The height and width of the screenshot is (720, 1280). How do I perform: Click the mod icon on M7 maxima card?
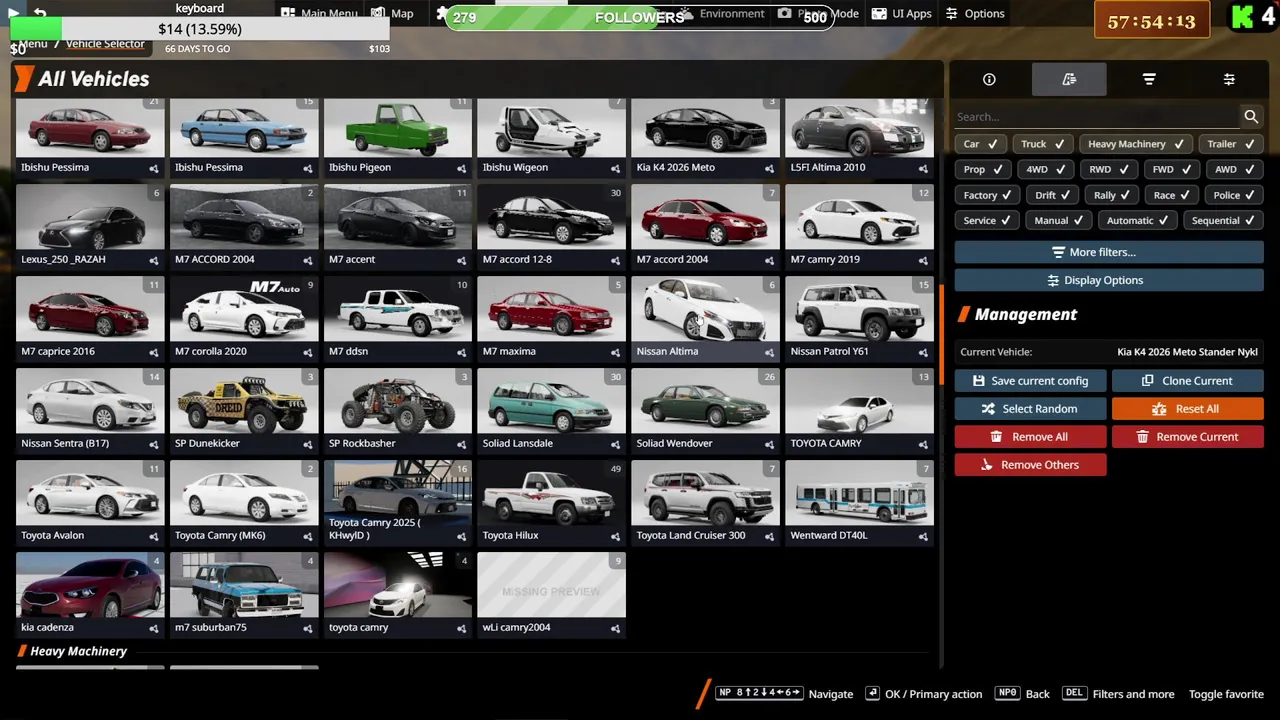(x=615, y=352)
